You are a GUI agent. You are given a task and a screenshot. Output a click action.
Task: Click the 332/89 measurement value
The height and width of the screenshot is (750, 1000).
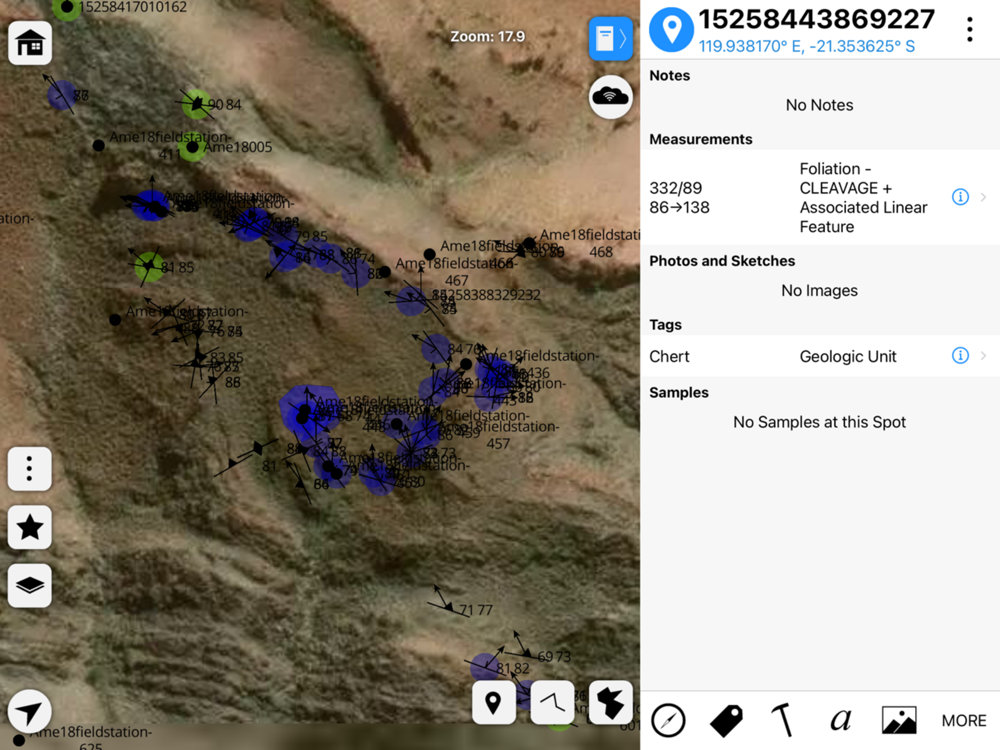coord(675,188)
